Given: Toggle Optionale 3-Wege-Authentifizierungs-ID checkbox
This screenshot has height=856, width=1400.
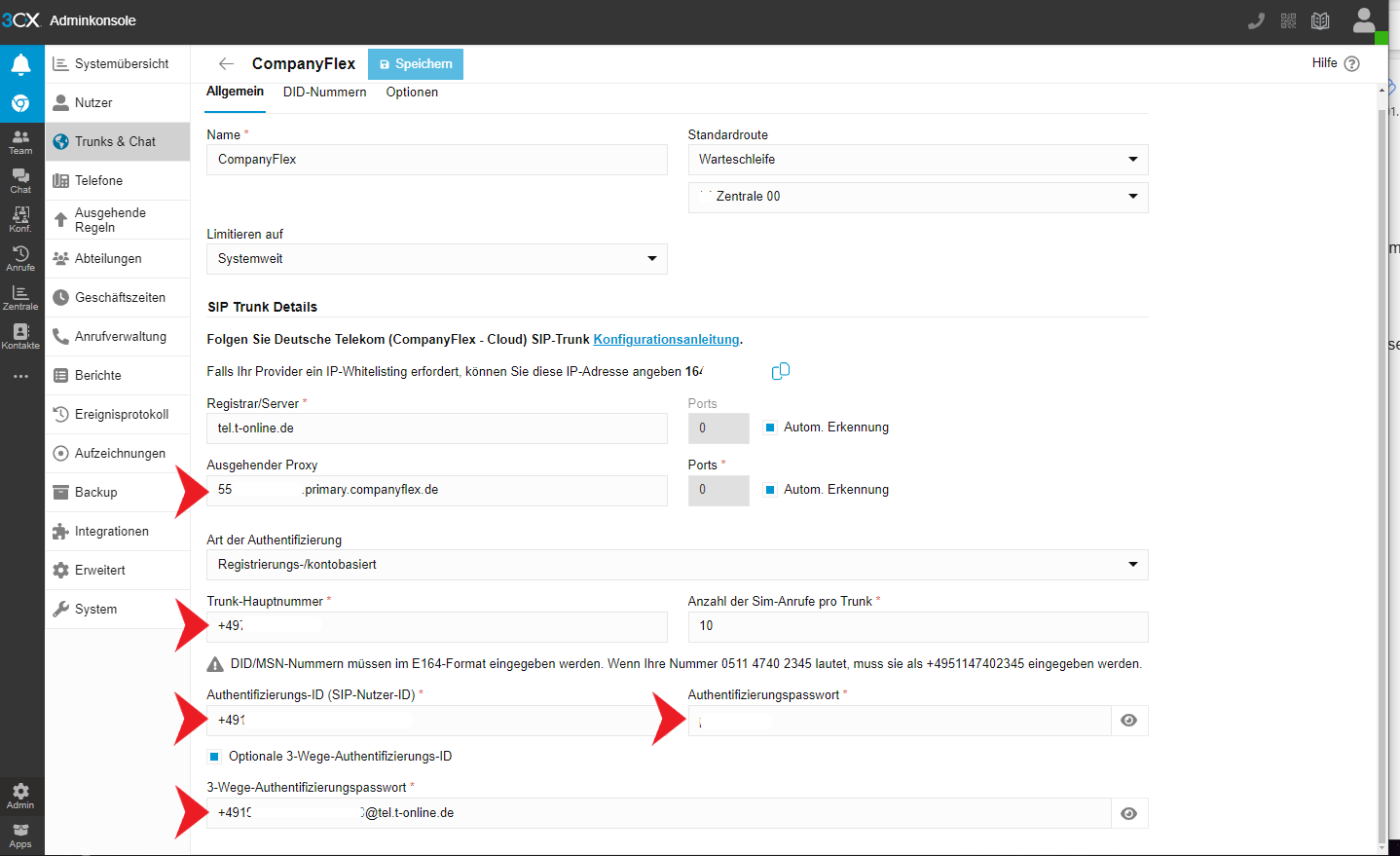Looking at the screenshot, I should pyautogui.click(x=214, y=757).
